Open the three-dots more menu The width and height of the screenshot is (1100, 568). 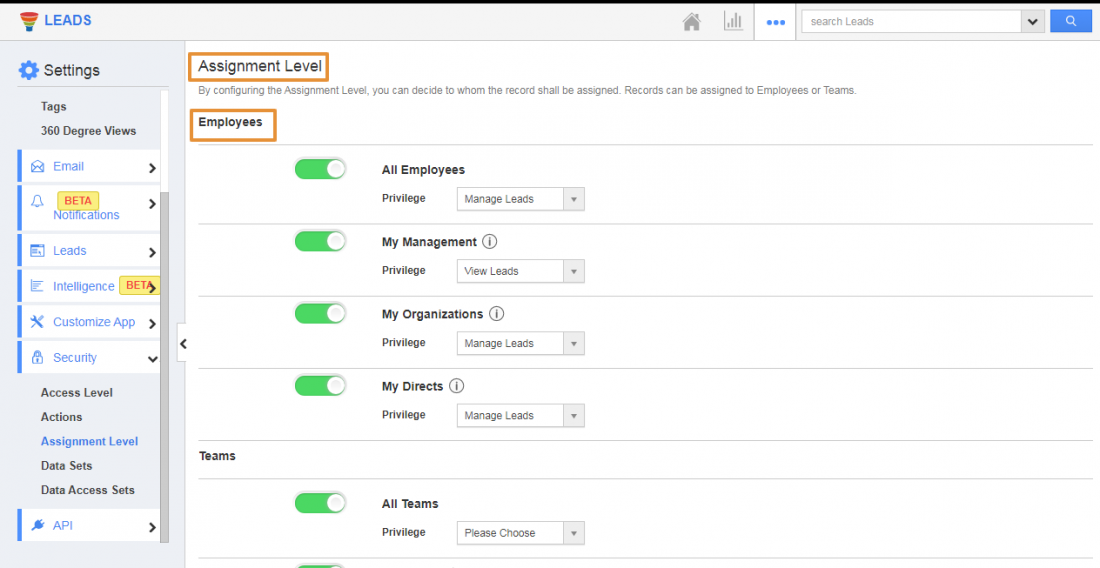[x=775, y=22]
